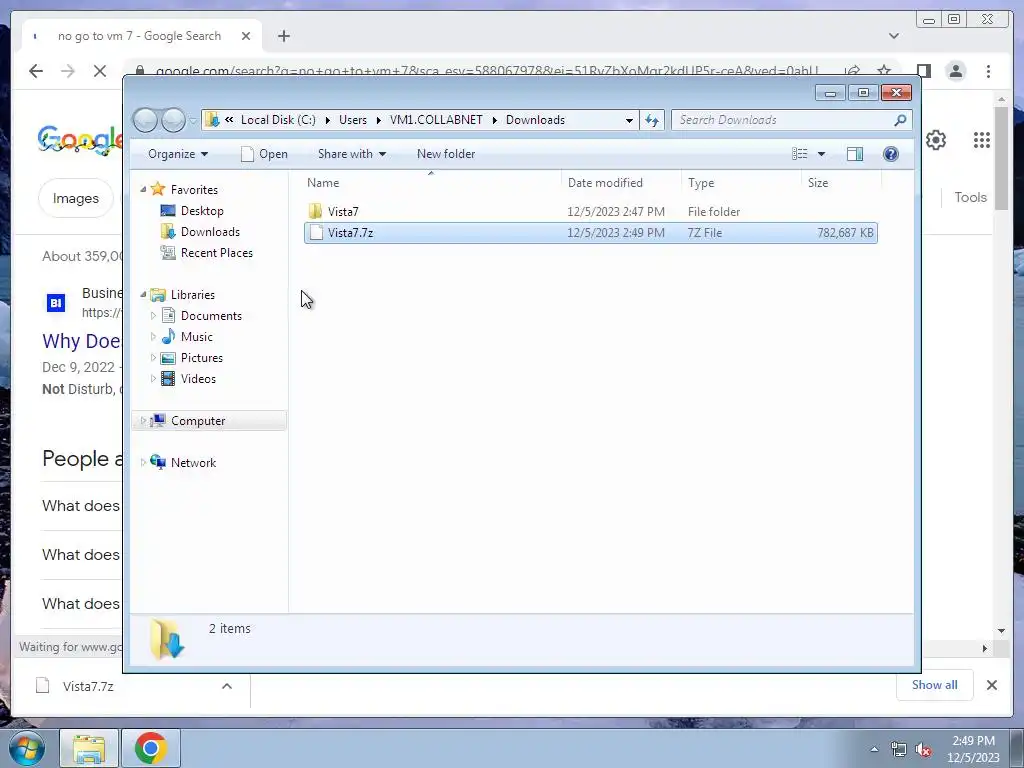The width and height of the screenshot is (1024, 768).
Task: Select the Pictures library
Action: (x=201, y=358)
